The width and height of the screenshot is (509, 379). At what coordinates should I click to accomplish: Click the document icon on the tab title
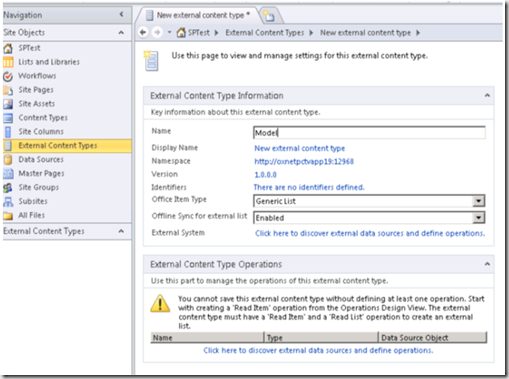click(x=150, y=15)
